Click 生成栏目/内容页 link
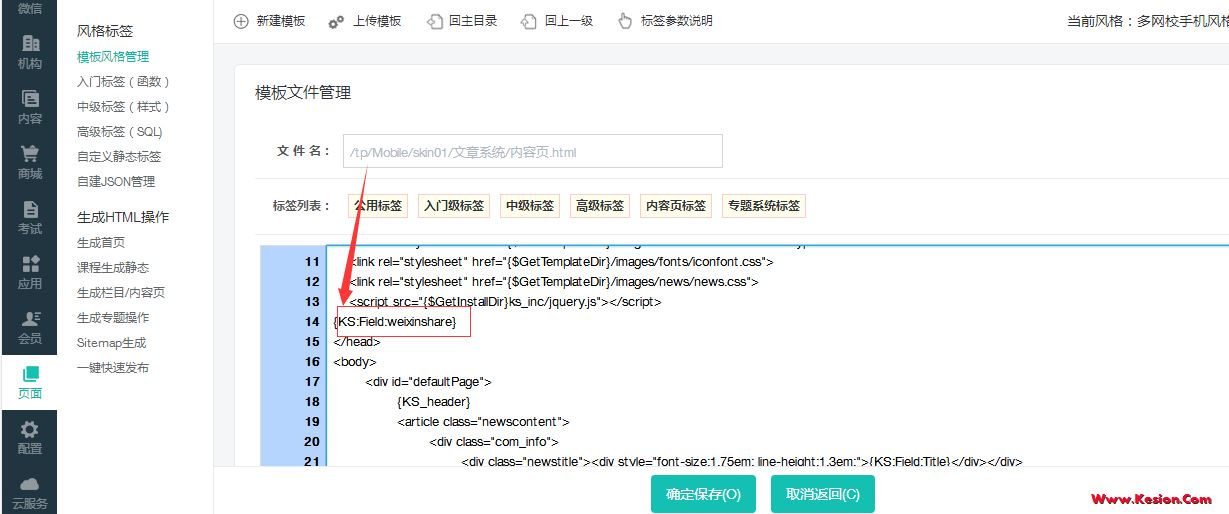The image size is (1229, 514). [121, 293]
